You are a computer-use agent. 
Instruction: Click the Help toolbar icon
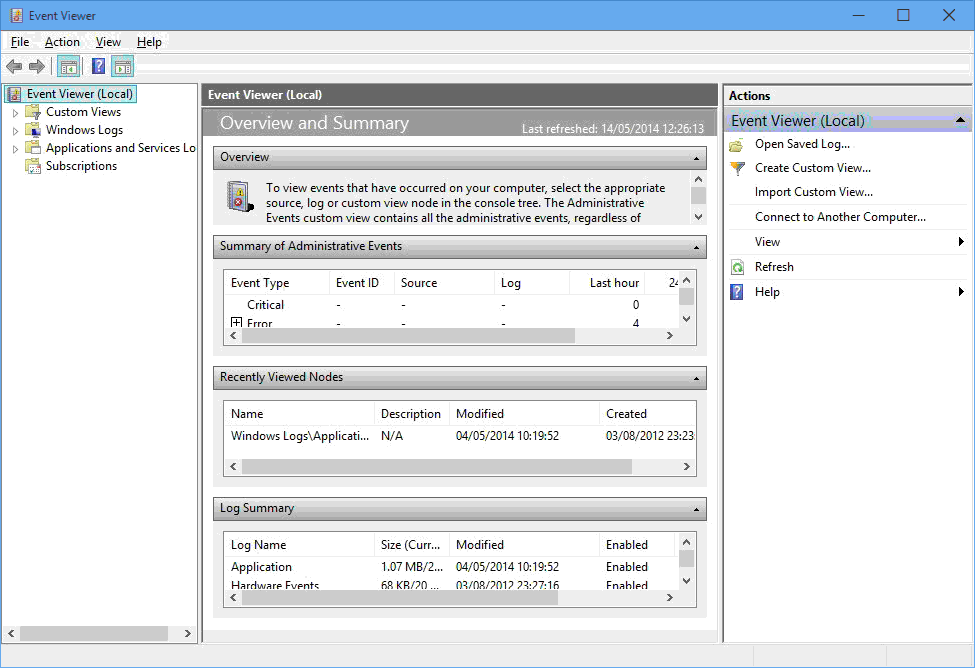coord(98,67)
